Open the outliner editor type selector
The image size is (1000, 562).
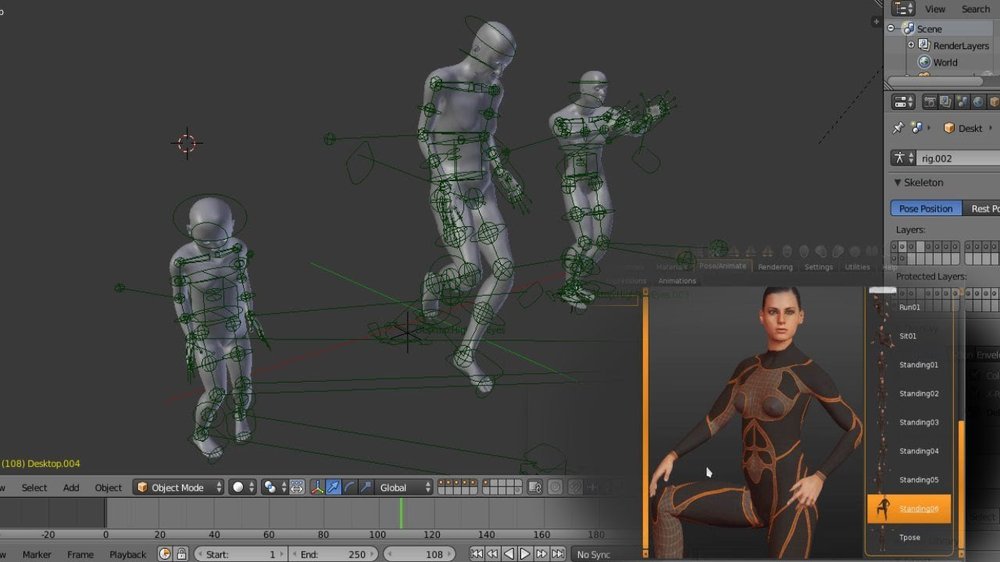pyautogui.click(x=903, y=8)
